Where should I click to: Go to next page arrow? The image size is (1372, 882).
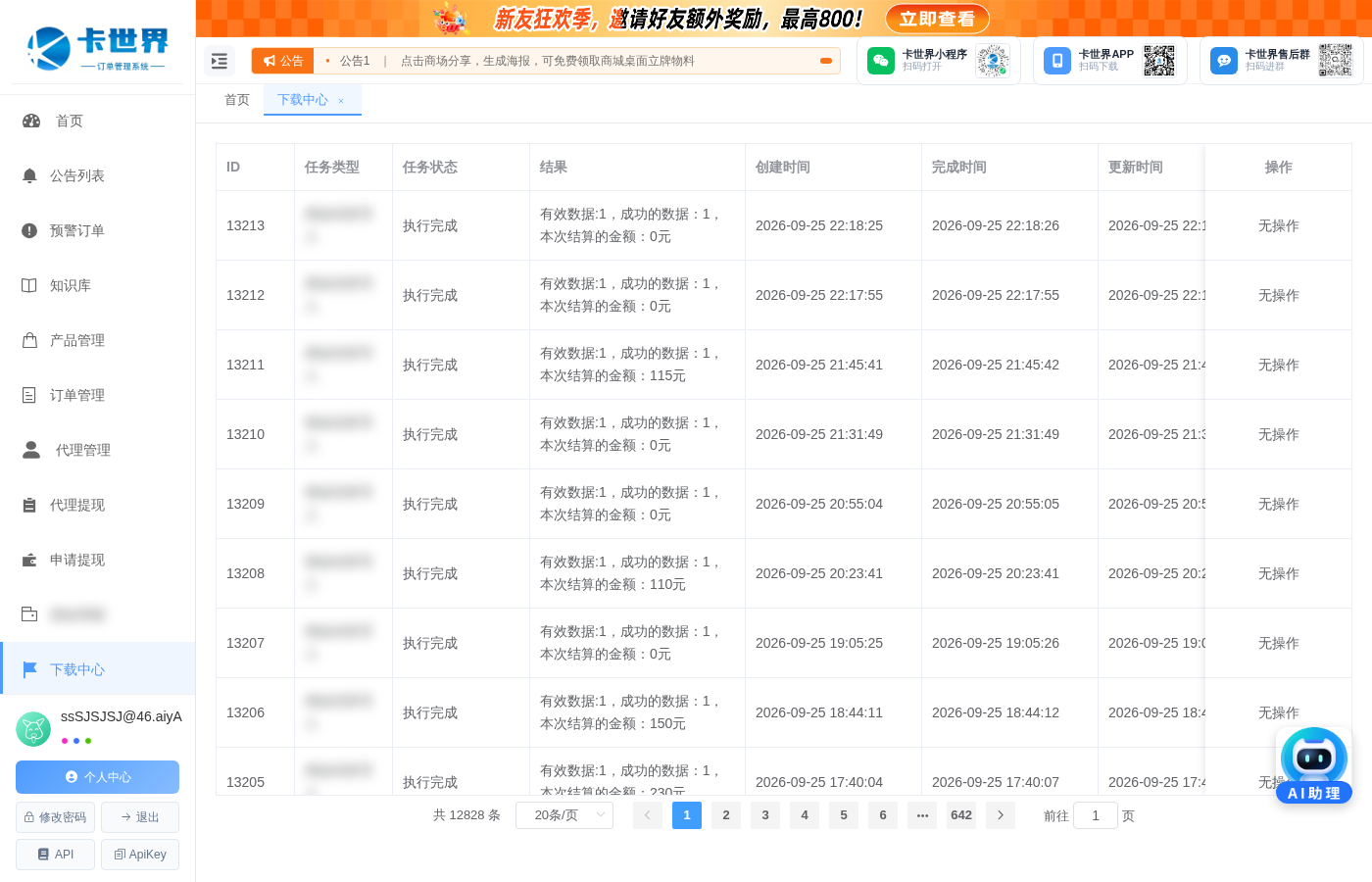coord(1001,815)
